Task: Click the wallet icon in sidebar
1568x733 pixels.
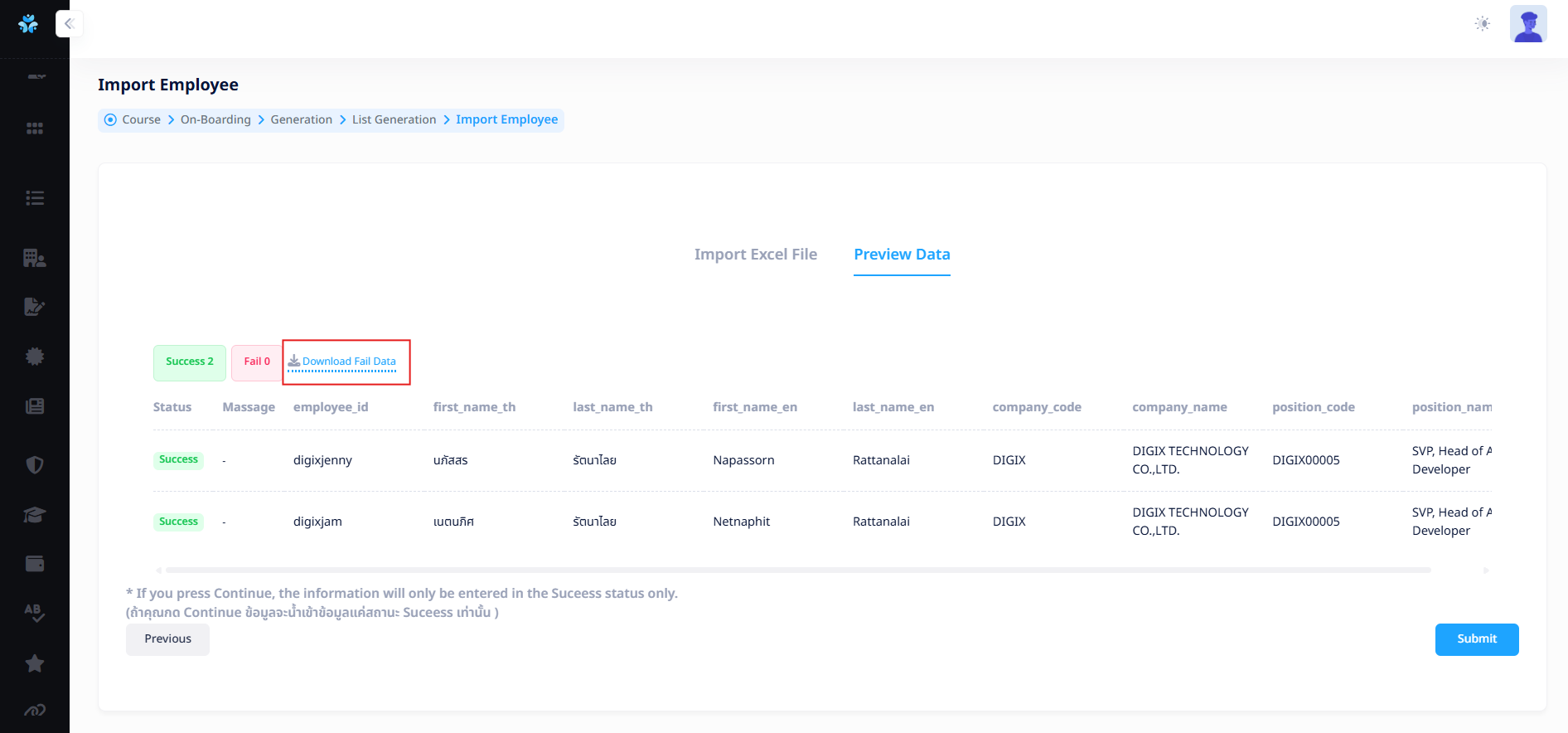Action: click(x=35, y=564)
